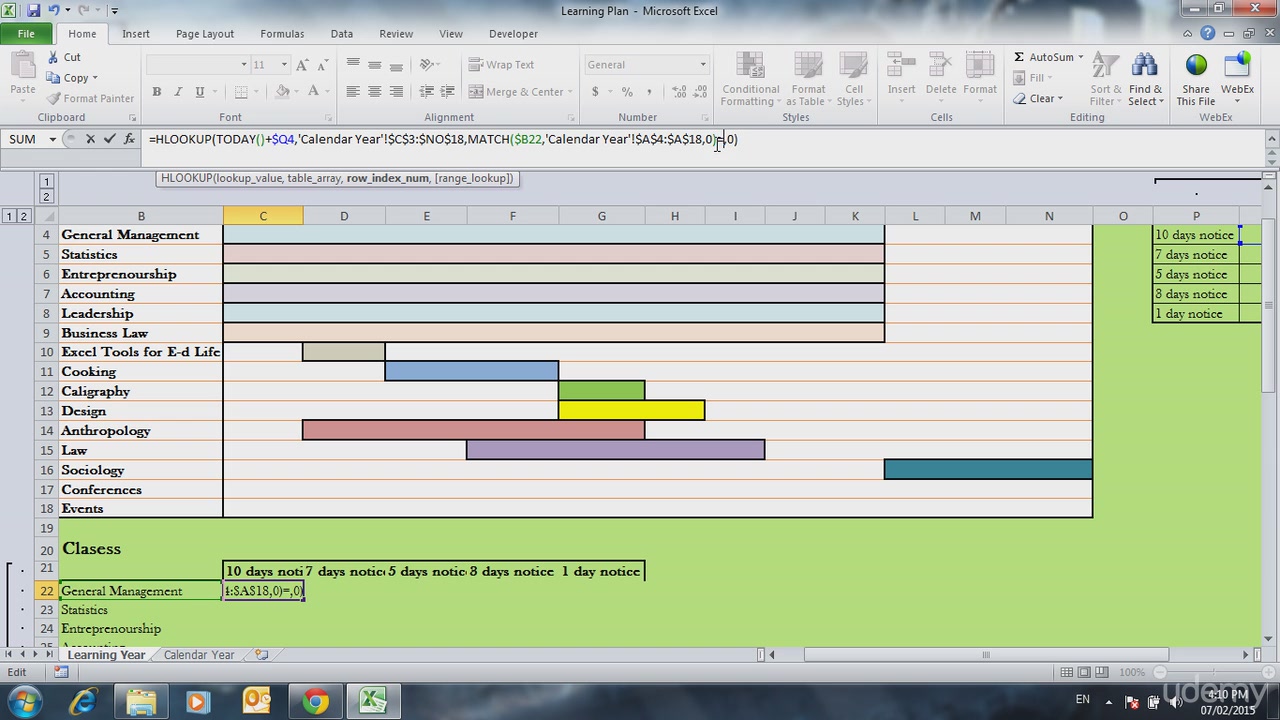This screenshot has width=1280, height=720.
Task: Click the Format Painter button
Action: 90,98
